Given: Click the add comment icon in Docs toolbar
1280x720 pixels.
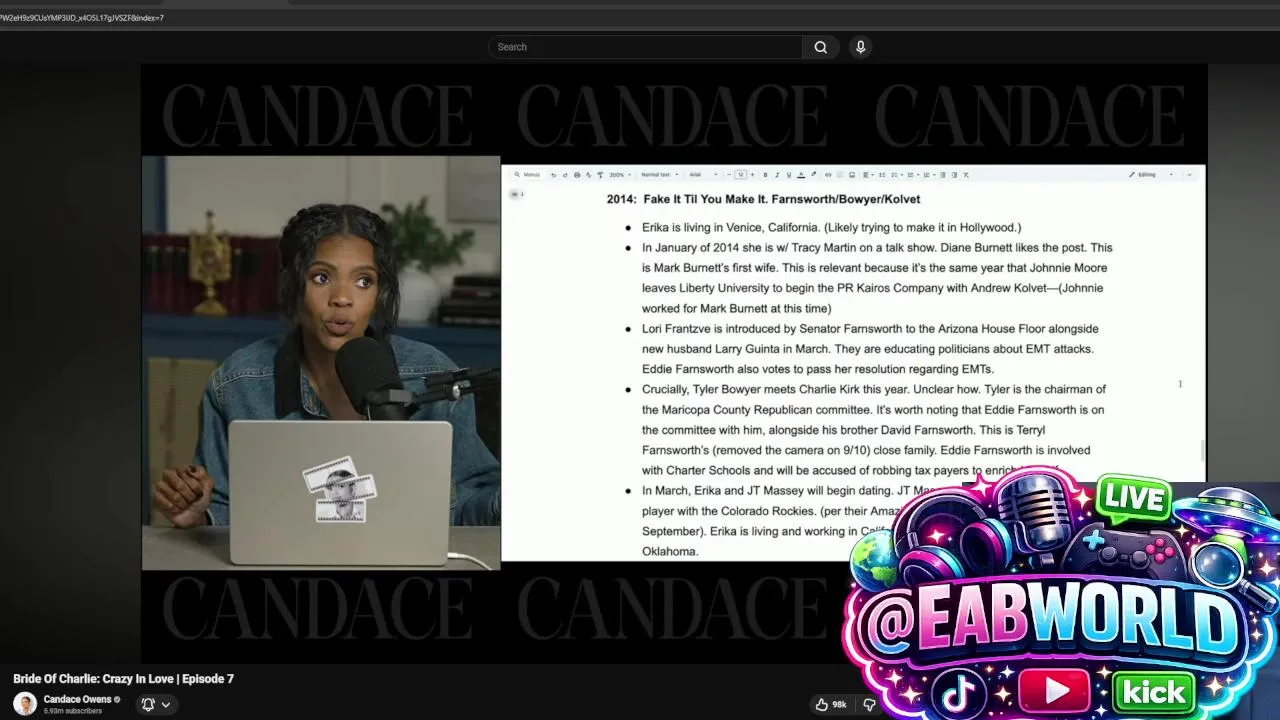Looking at the screenshot, I should [x=840, y=175].
